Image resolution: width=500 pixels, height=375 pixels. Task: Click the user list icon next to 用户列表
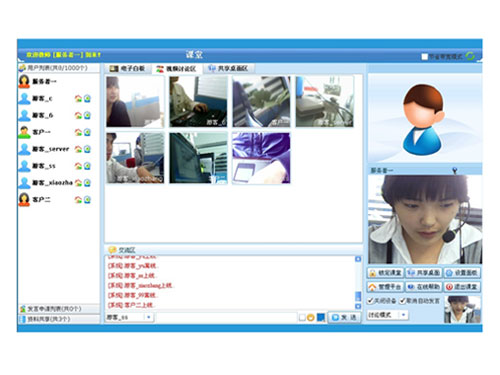pyautogui.click(x=22, y=68)
